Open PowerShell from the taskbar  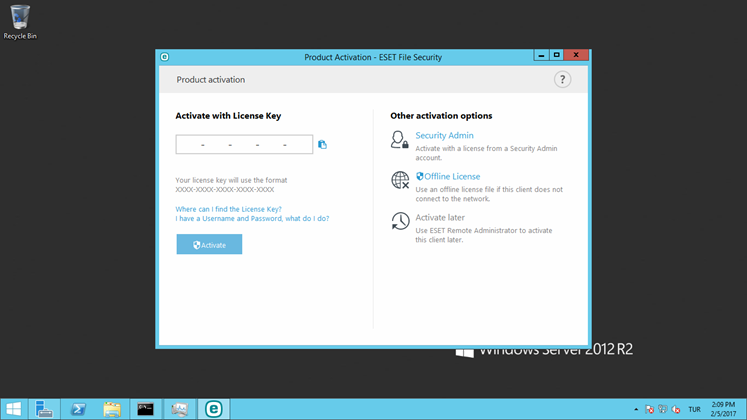coord(78,409)
